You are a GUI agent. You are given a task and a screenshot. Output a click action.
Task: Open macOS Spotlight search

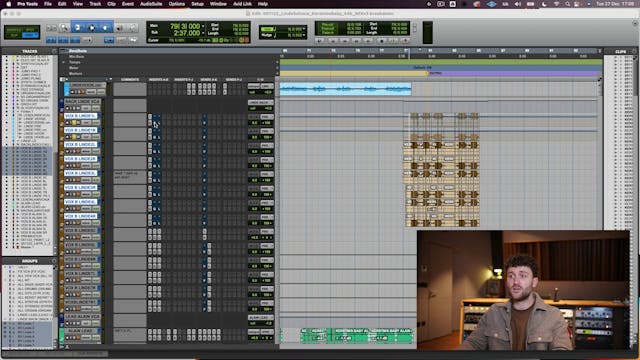coord(567,4)
